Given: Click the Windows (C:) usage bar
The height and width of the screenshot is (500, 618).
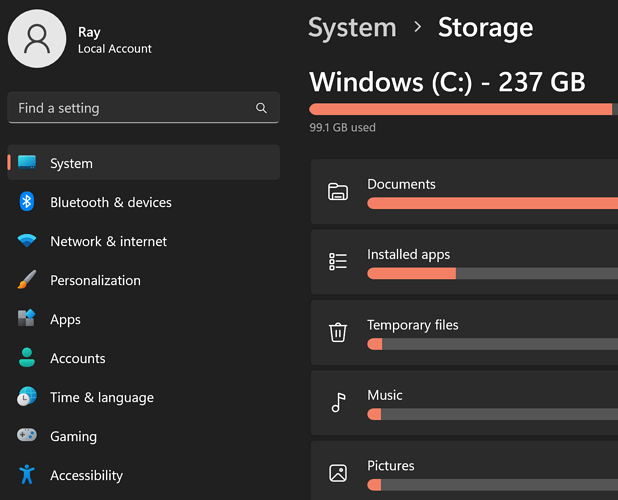Looking at the screenshot, I should (464, 109).
